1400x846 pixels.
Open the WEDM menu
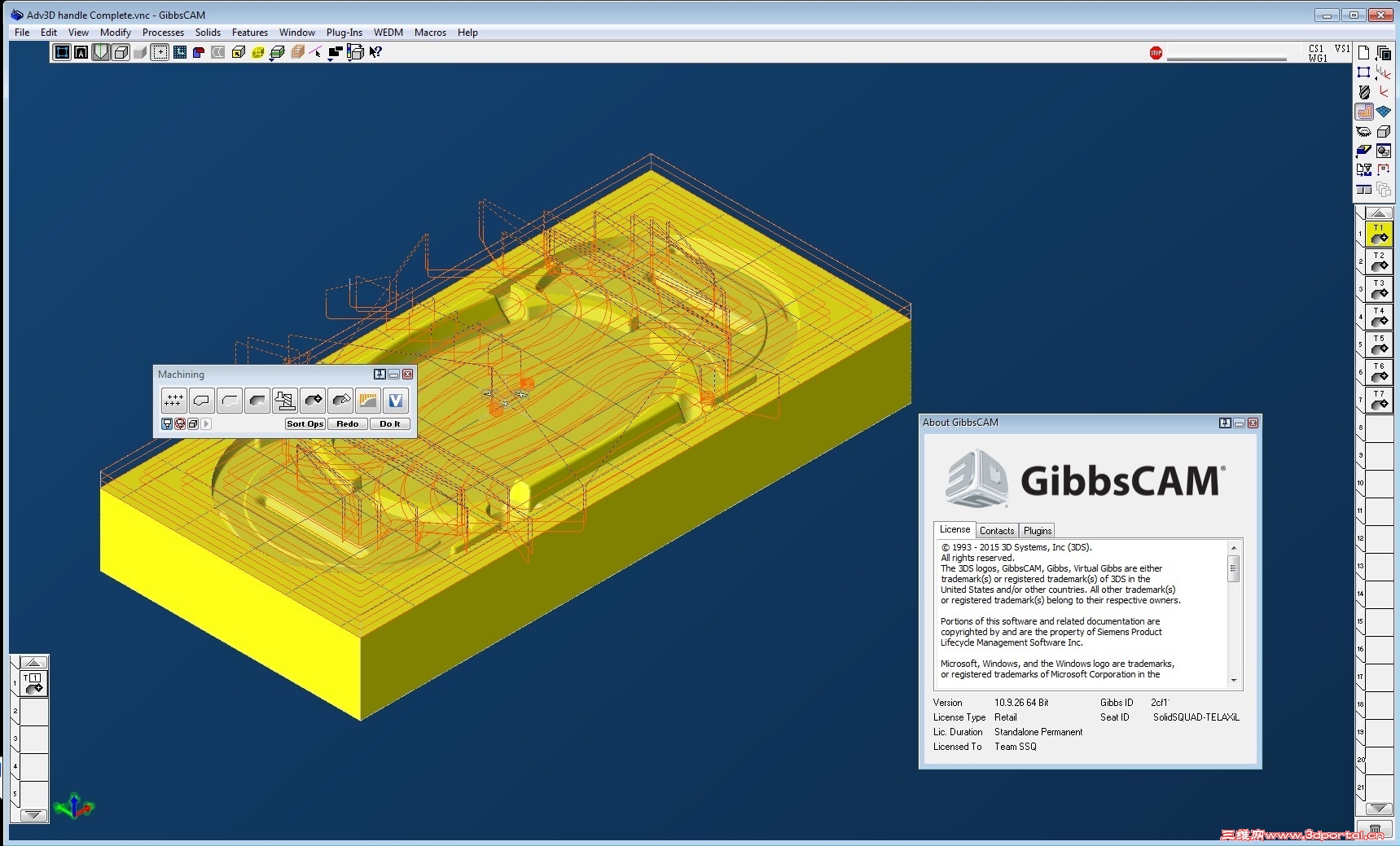(x=388, y=33)
